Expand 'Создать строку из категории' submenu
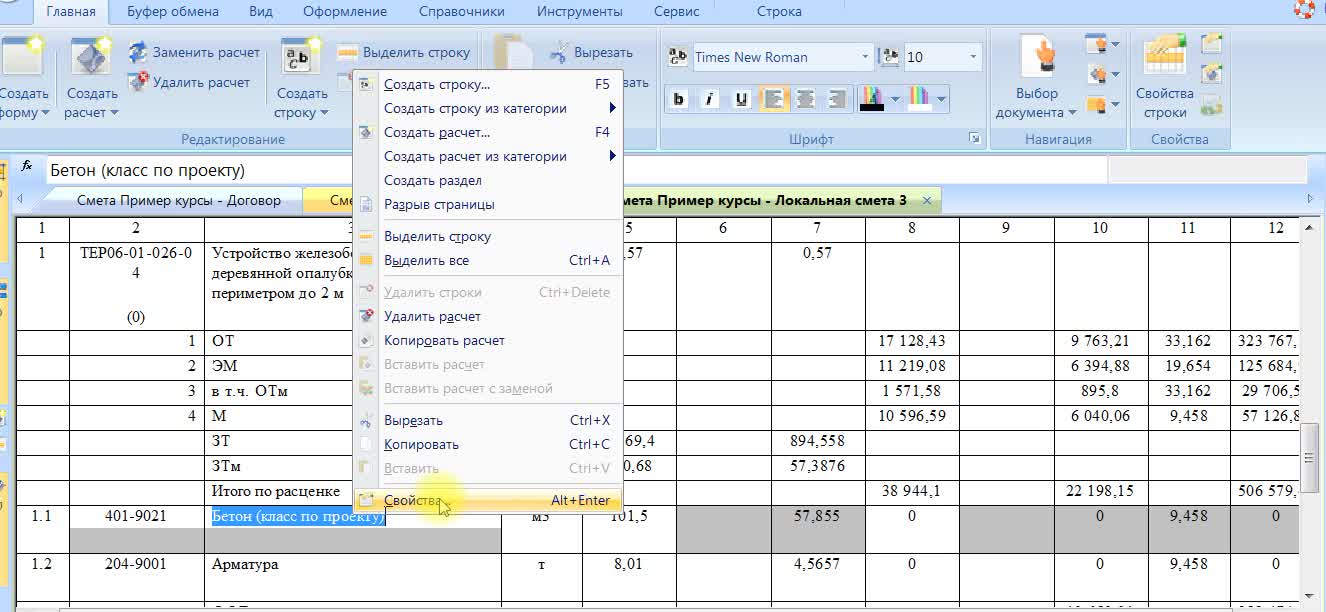Viewport: 1326px width, 612px height. tap(487, 108)
